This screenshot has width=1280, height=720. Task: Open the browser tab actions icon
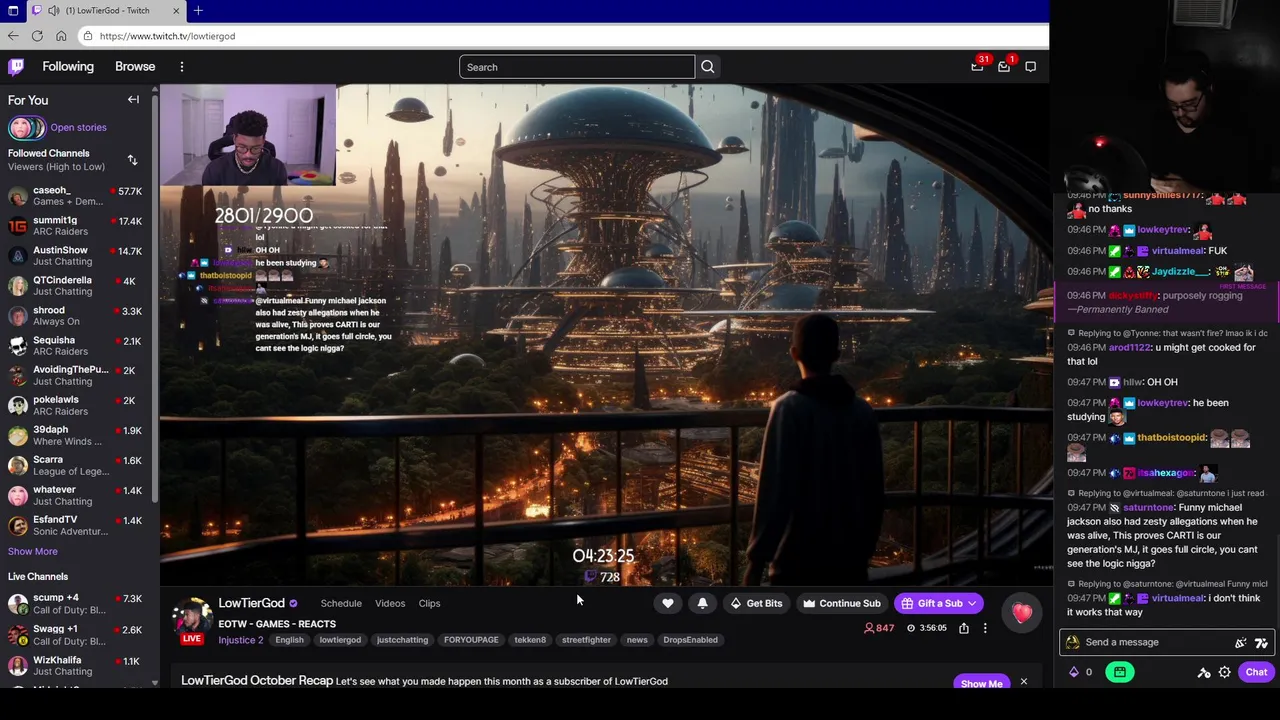(13, 10)
